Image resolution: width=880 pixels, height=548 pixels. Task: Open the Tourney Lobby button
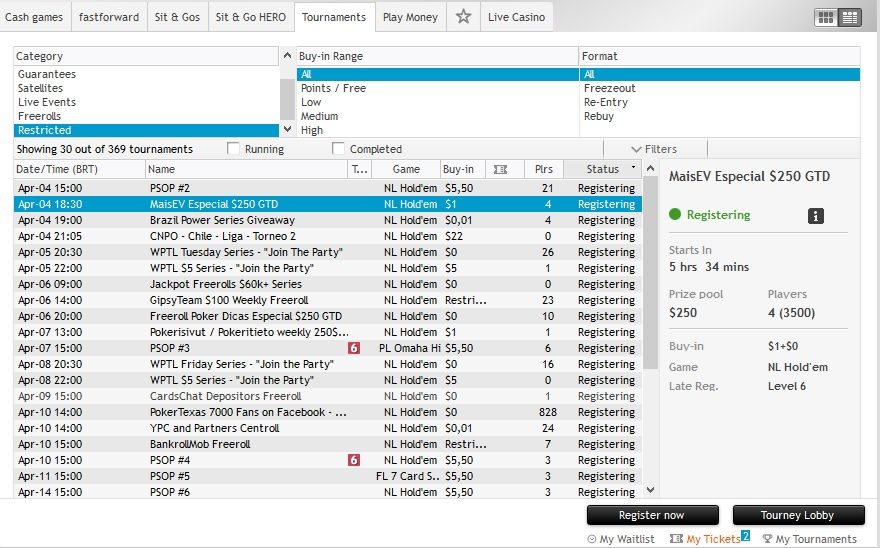(x=798, y=515)
